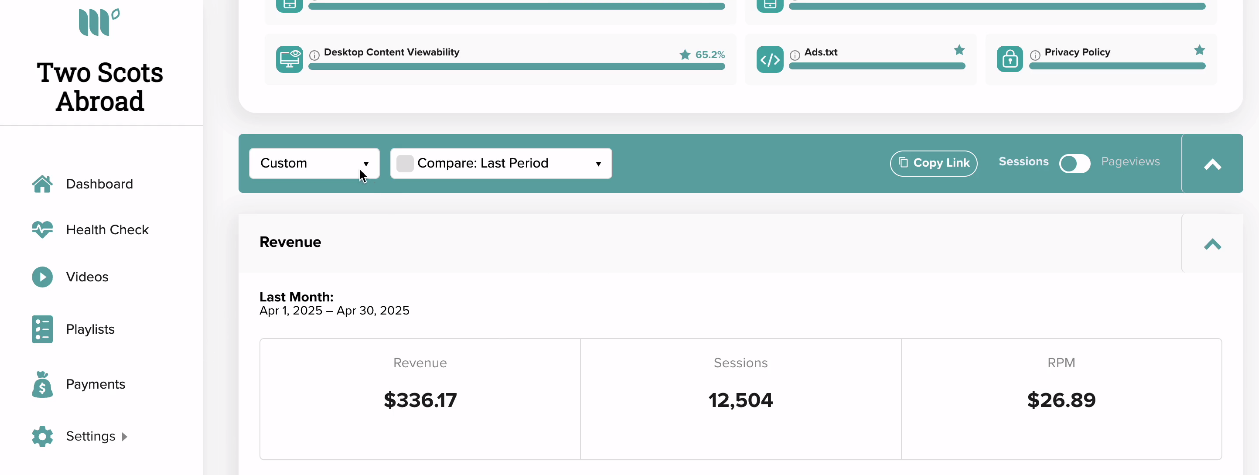Click the Privacy Policy star icon

coord(1199,49)
